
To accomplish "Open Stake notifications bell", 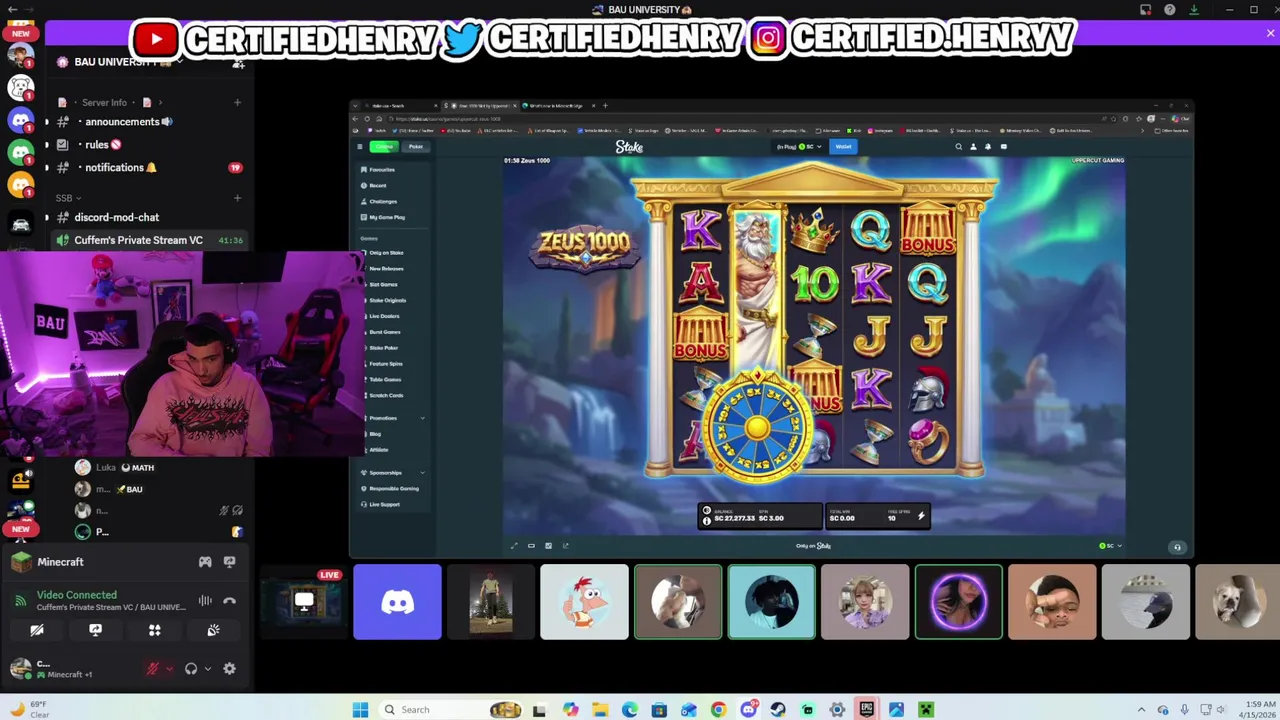I will [988, 147].
